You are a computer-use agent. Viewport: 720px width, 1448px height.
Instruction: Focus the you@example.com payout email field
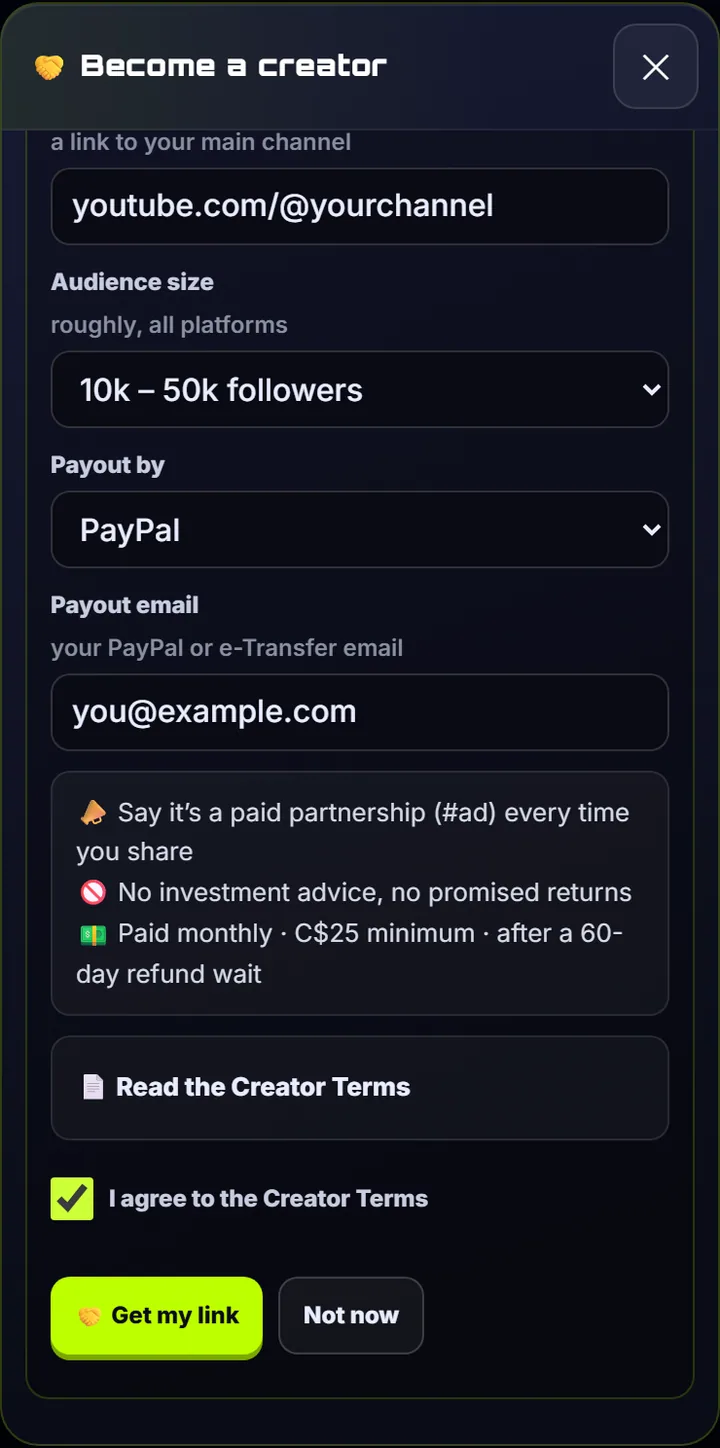pyautogui.click(x=360, y=712)
